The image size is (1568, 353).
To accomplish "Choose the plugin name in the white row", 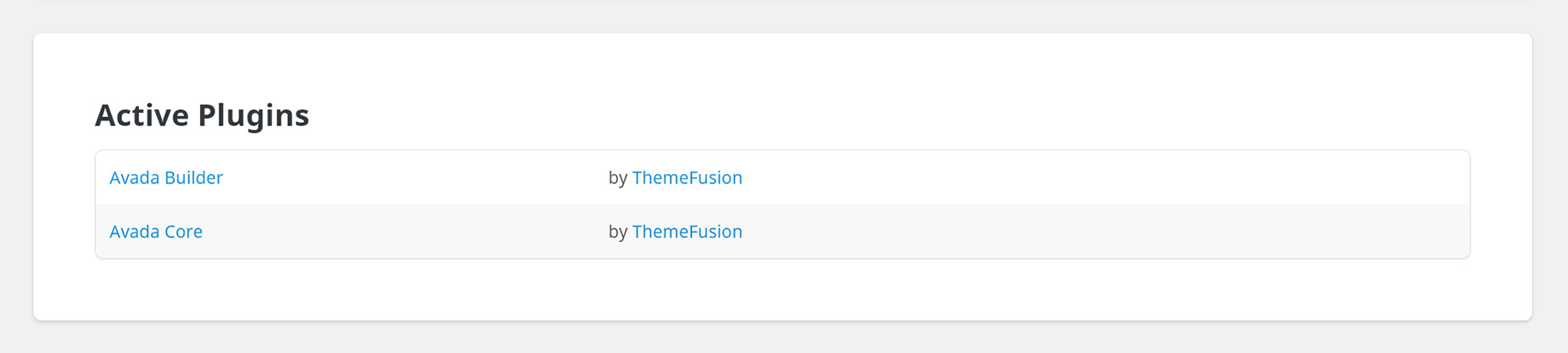I will point(166,177).
